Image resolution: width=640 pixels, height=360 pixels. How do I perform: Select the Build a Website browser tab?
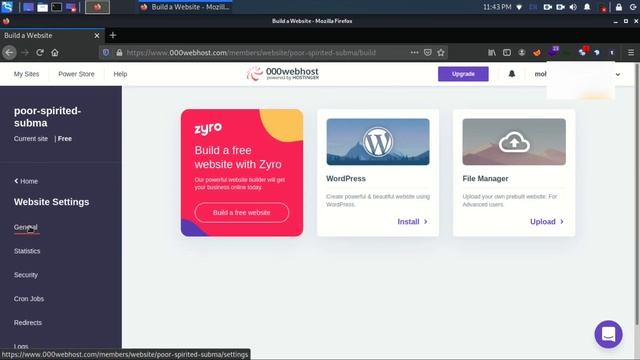pyautogui.click(x=51, y=36)
